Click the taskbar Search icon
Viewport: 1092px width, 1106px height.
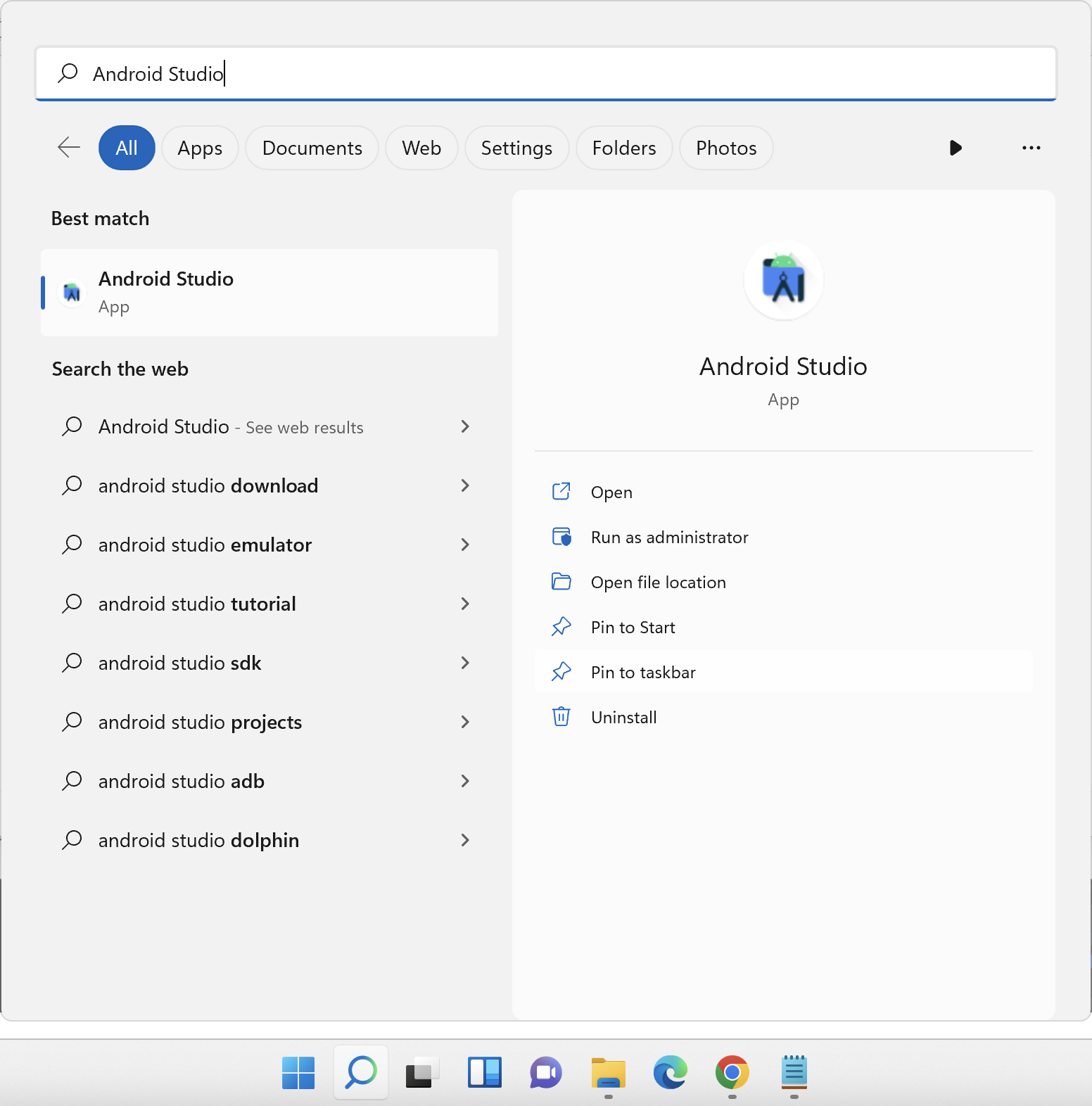361,1072
